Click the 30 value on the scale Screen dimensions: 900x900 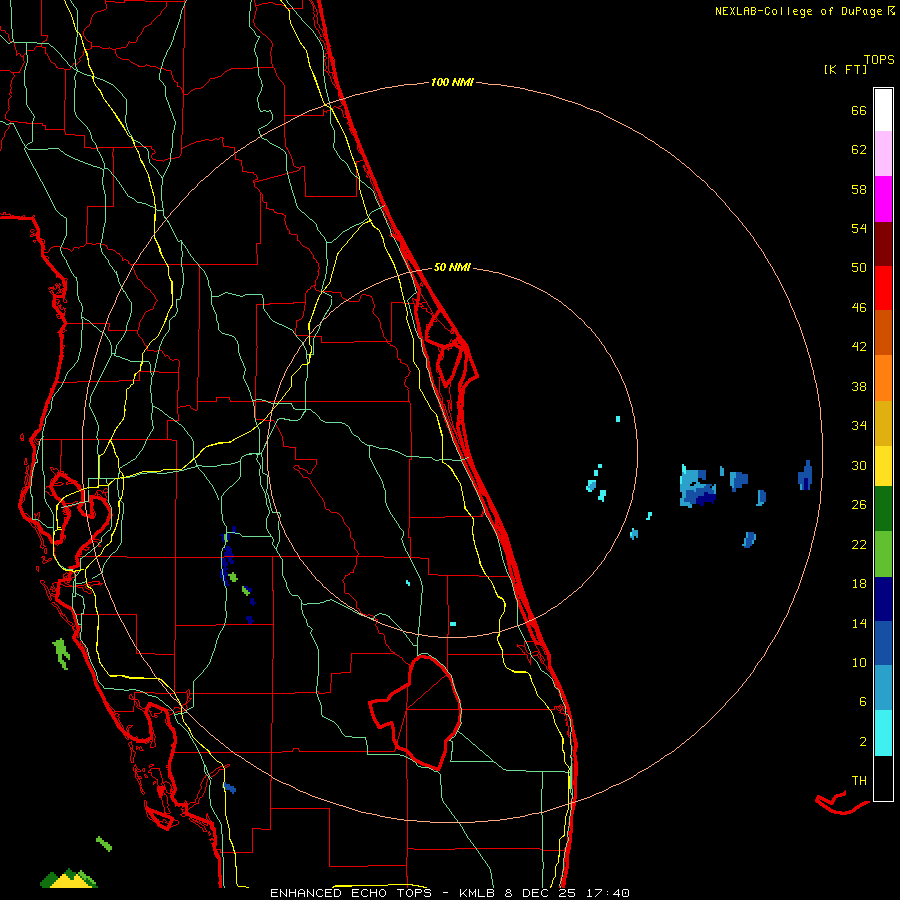point(859,465)
